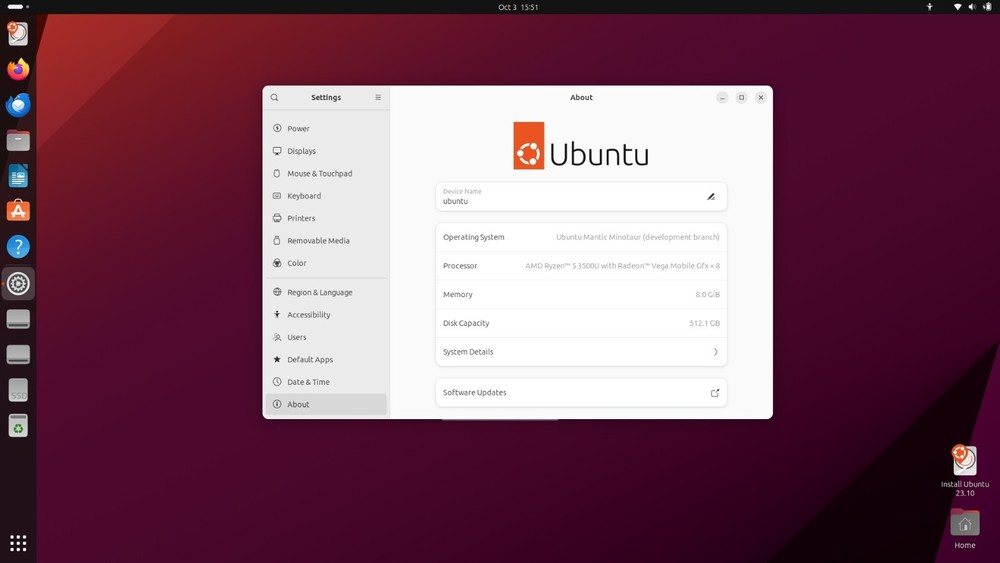Open the Activities pill in top bar
Image resolution: width=1000 pixels, height=563 pixels.
click(18, 7)
